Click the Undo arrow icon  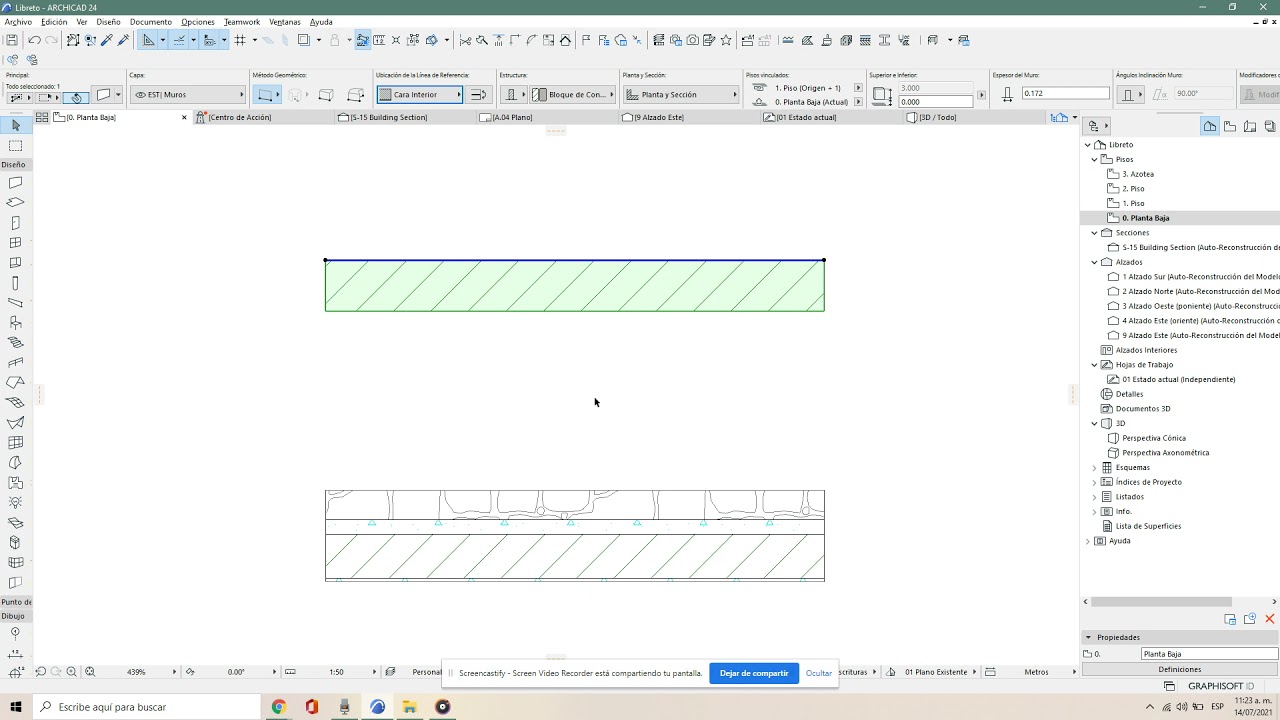tap(34, 40)
